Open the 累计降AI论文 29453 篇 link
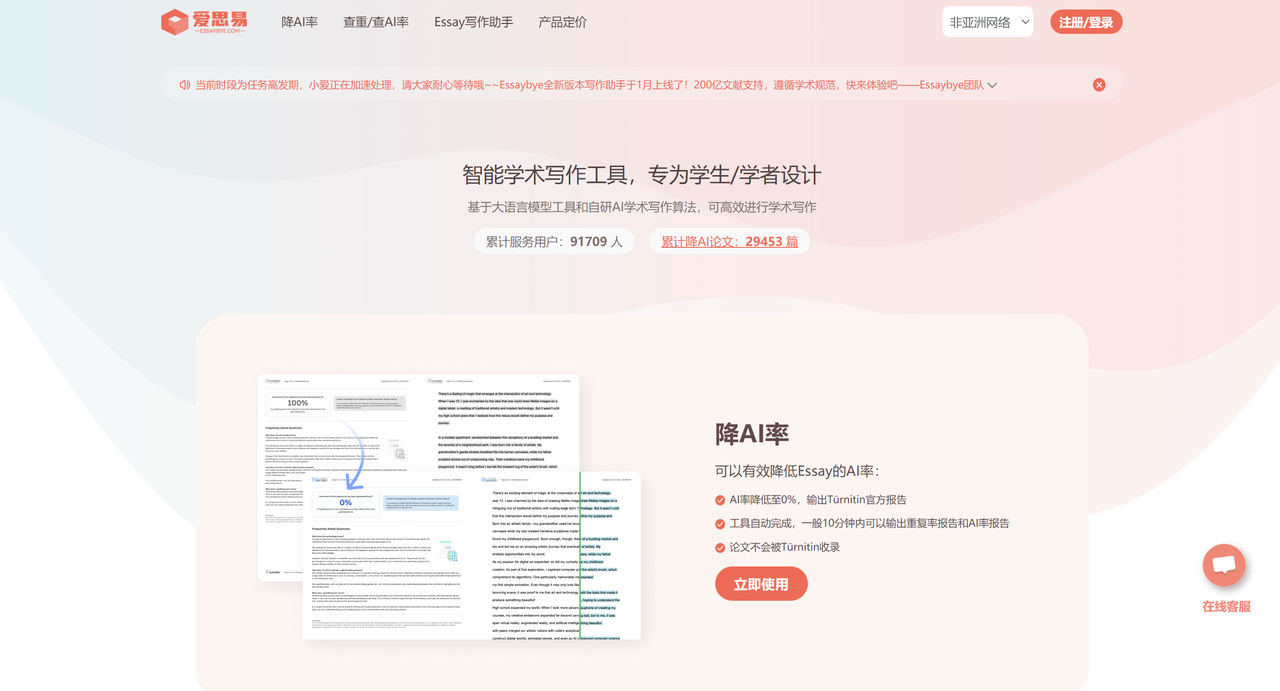This screenshot has height=691, width=1280. [729, 241]
